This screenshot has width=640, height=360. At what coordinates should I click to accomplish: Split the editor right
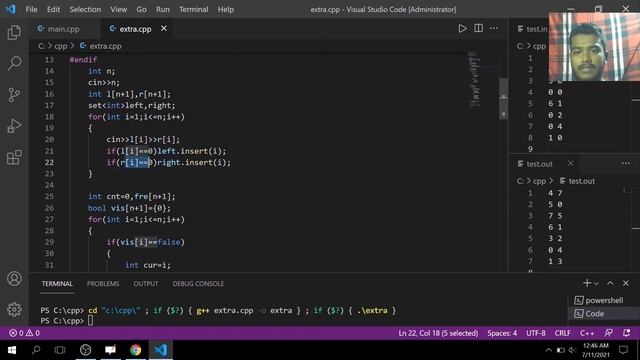478,28
